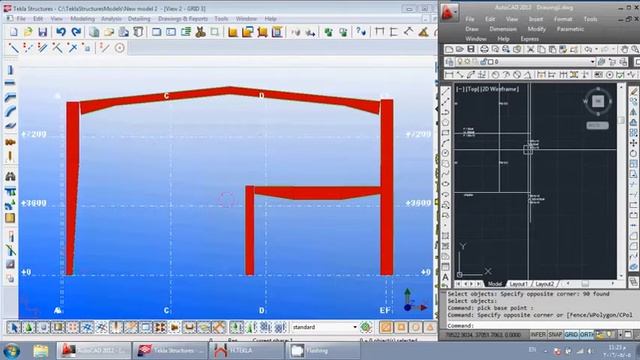Select the Line tool in AutoCAD draw toolbar
The image size is (640, 360).
[445, 91]
